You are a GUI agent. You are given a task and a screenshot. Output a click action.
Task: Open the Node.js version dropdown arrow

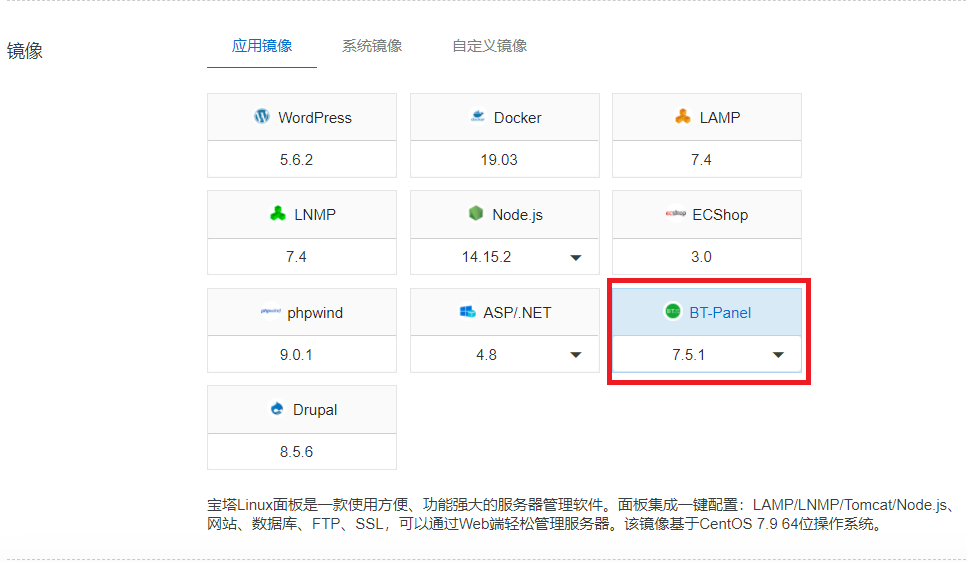[x=575, y=257]
